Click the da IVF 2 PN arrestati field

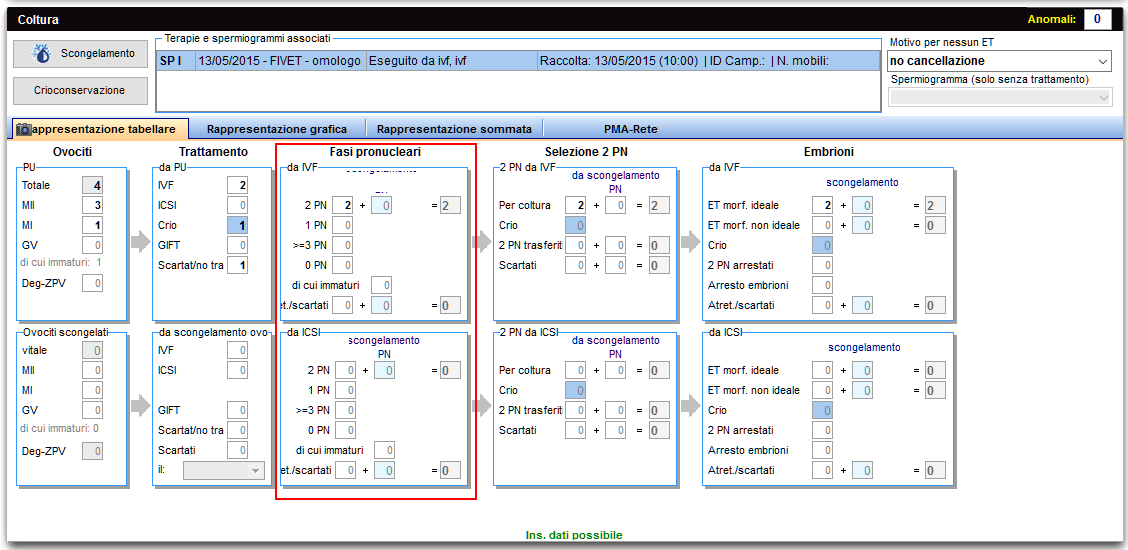tap(823, 265)
